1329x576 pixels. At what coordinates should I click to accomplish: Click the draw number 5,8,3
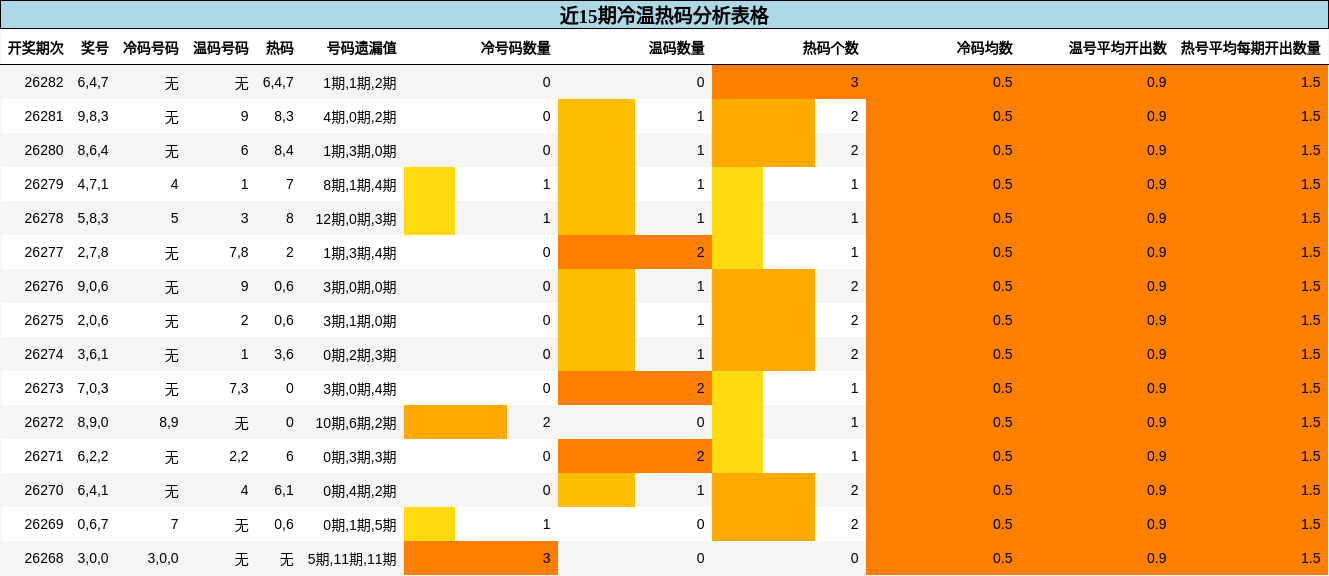click(x=93, y=218)
